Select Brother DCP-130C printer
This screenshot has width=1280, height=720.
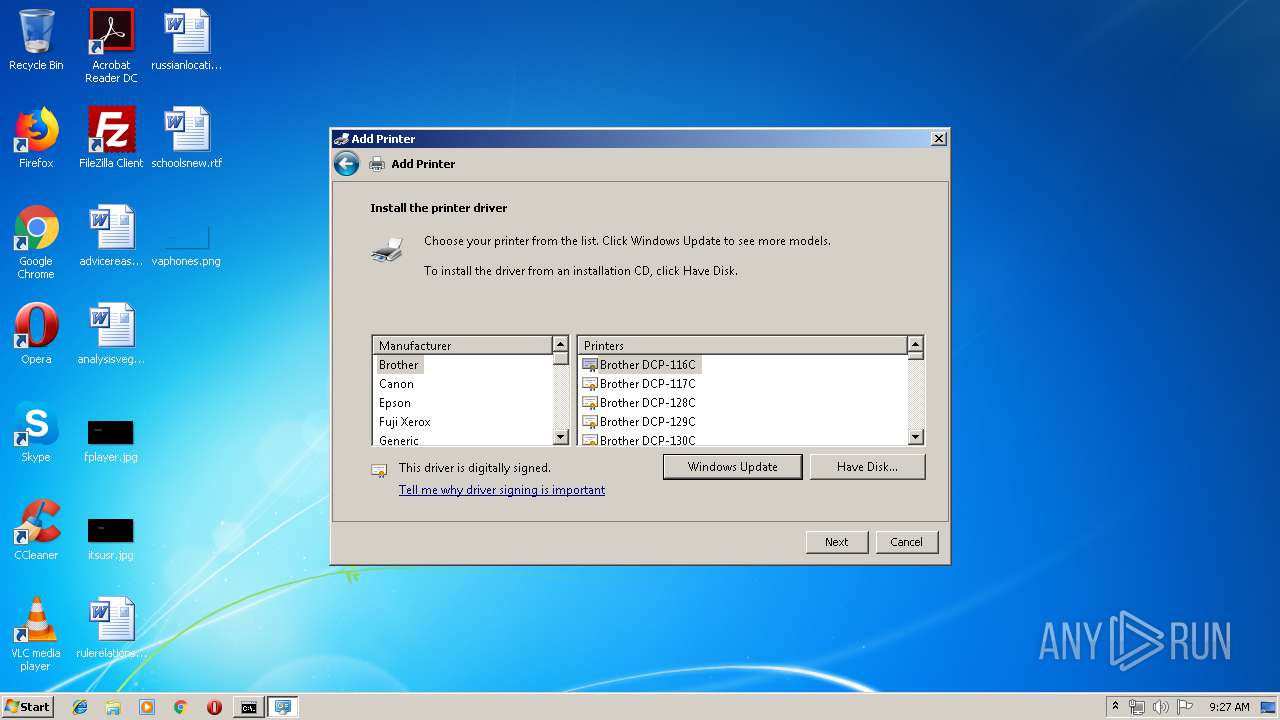639,440
